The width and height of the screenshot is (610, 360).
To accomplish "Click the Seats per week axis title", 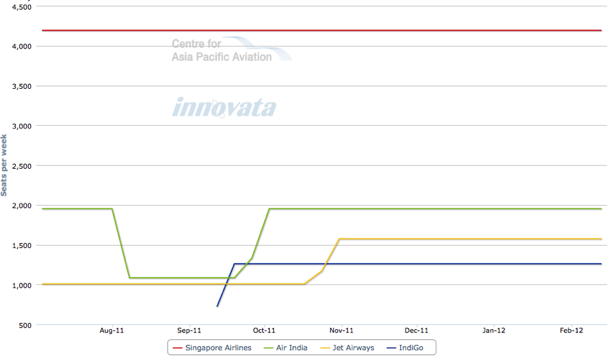I will tap(4, 165).
